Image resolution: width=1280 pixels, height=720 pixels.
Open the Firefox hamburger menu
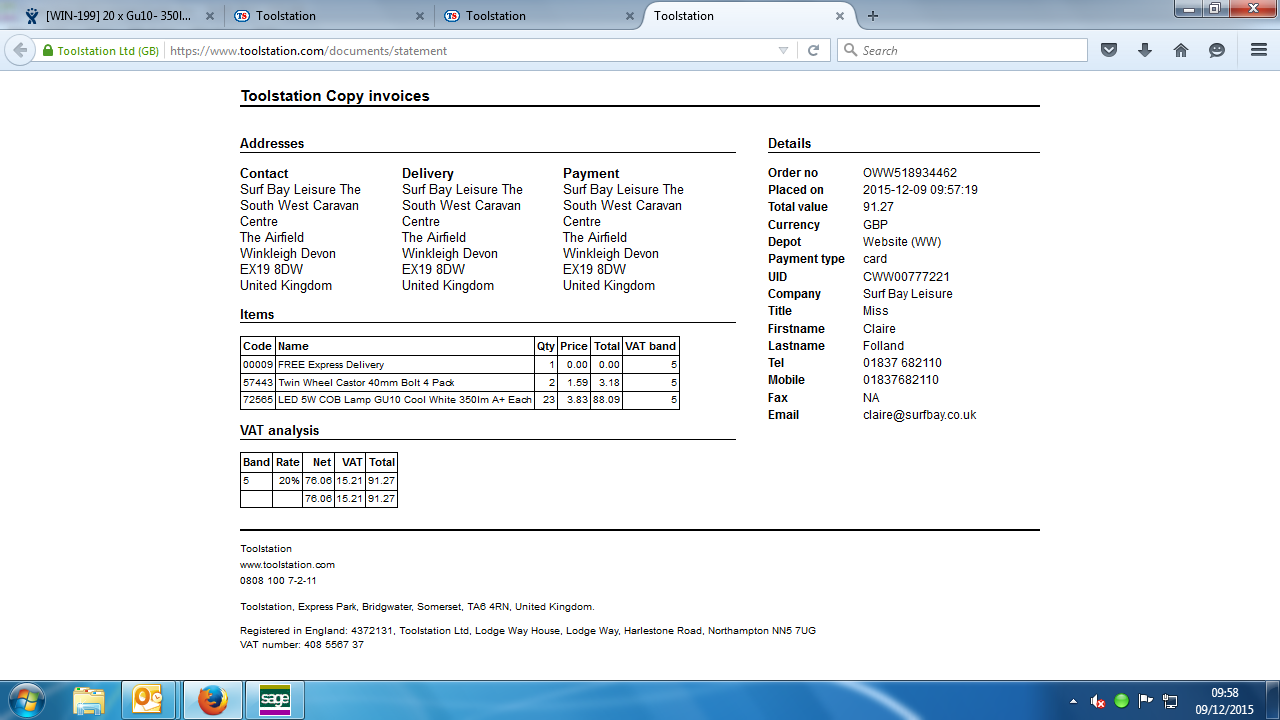click(1259, 50)
